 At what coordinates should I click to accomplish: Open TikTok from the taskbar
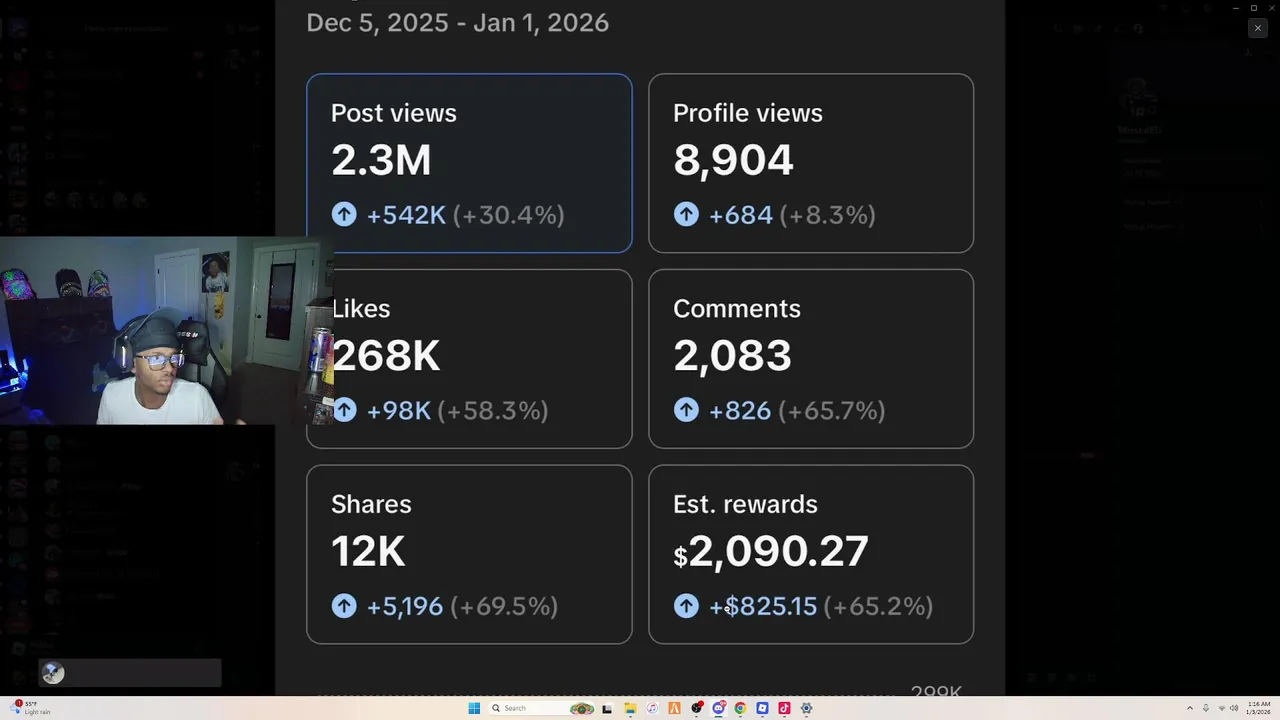784,708
